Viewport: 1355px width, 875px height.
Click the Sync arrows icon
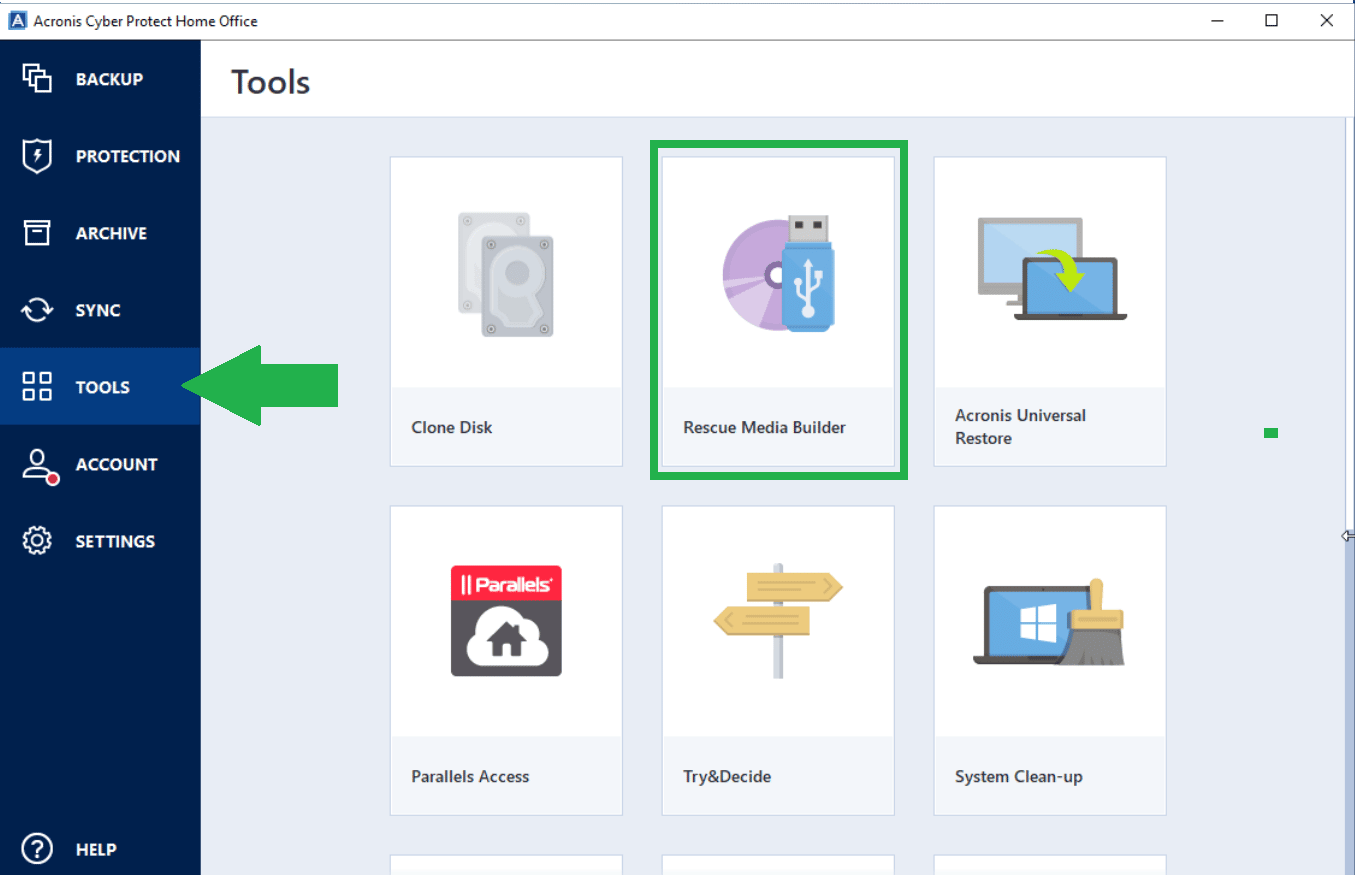point(37,310)
